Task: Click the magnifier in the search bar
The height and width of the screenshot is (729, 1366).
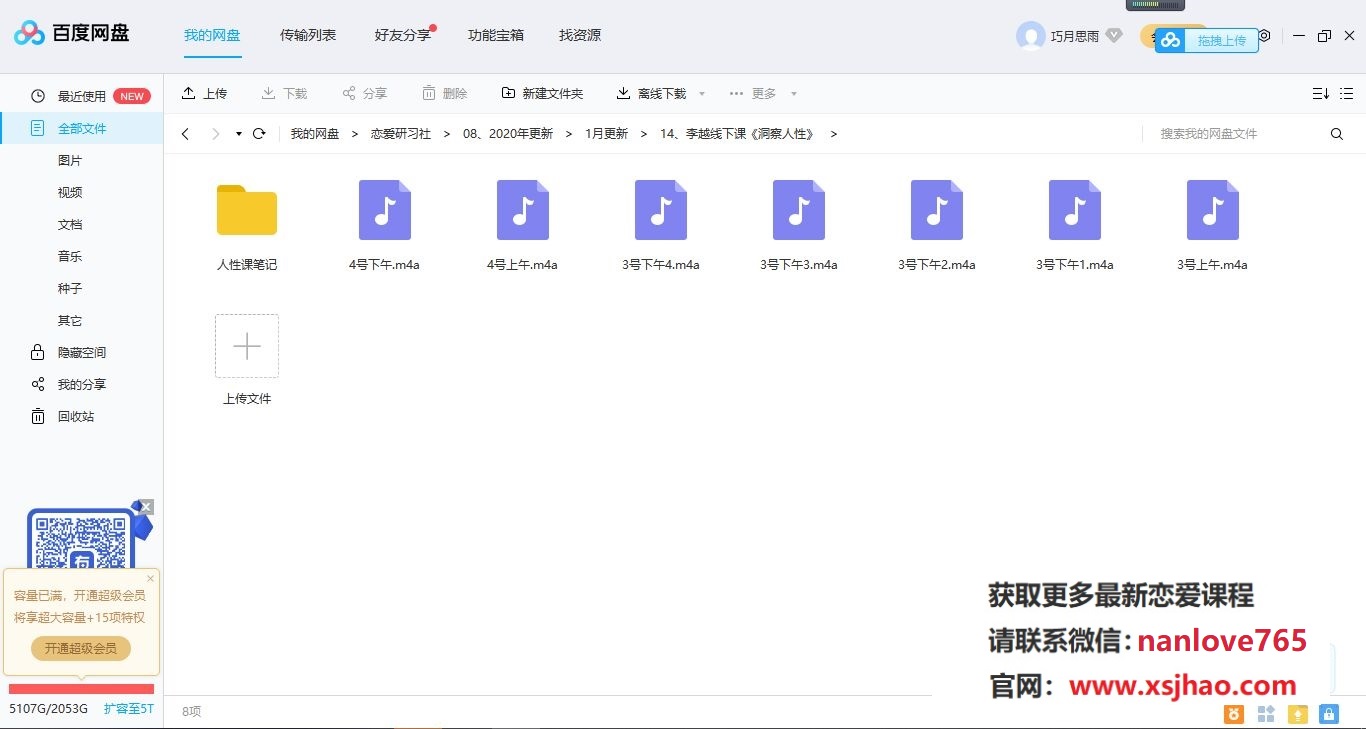Action: pyautogui.click(x=1337, y=133)
